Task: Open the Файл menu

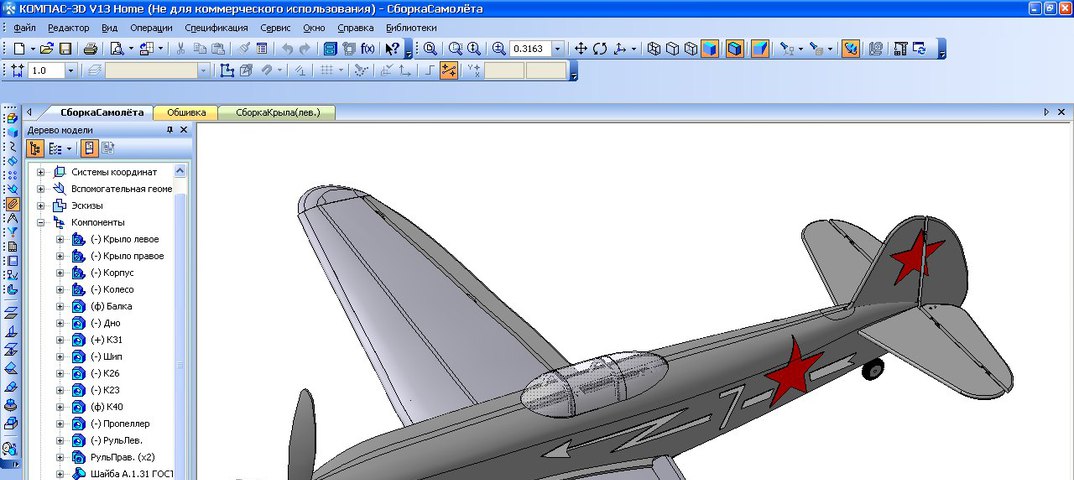Action: pyautogui.click(x=24, y=28)
